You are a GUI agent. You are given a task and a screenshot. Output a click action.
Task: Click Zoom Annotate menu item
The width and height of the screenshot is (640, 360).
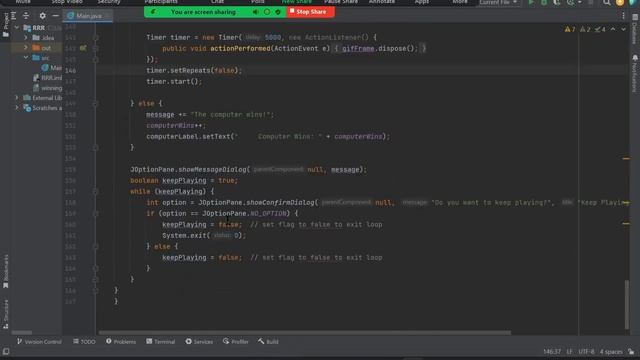(x=382, y=2)
